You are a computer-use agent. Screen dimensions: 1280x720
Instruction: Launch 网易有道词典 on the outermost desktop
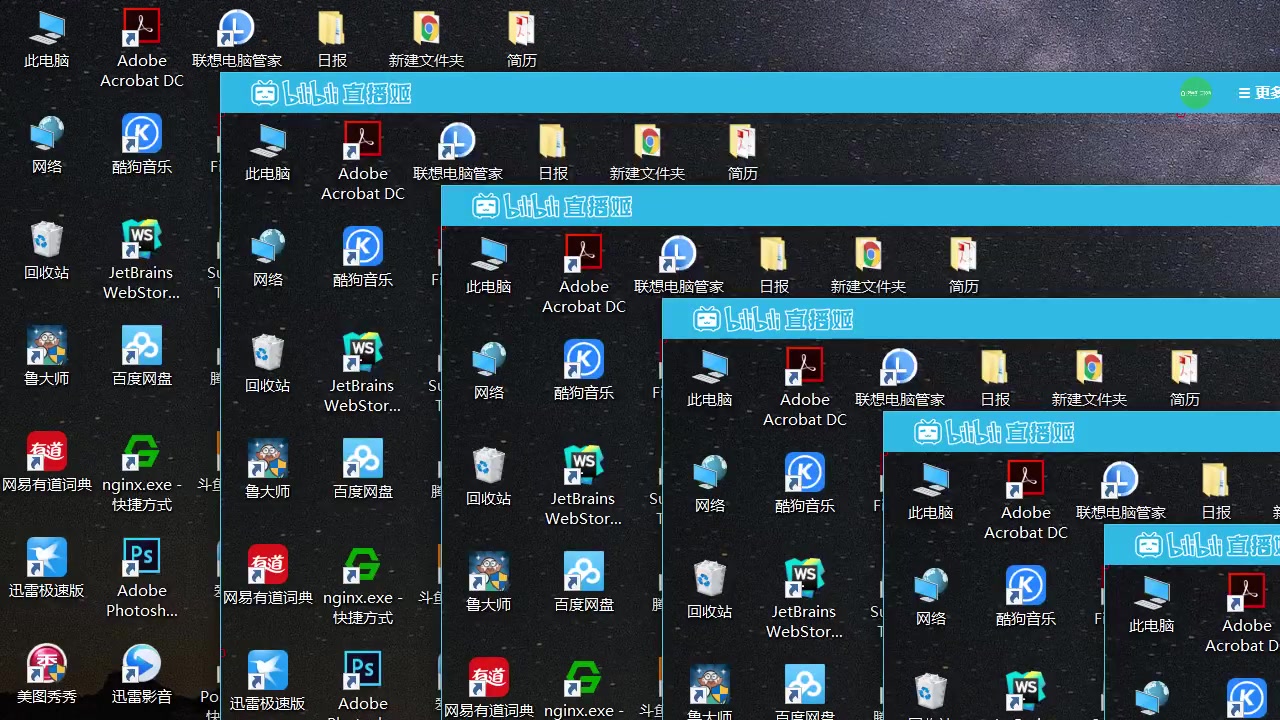[x=47, y=464]
